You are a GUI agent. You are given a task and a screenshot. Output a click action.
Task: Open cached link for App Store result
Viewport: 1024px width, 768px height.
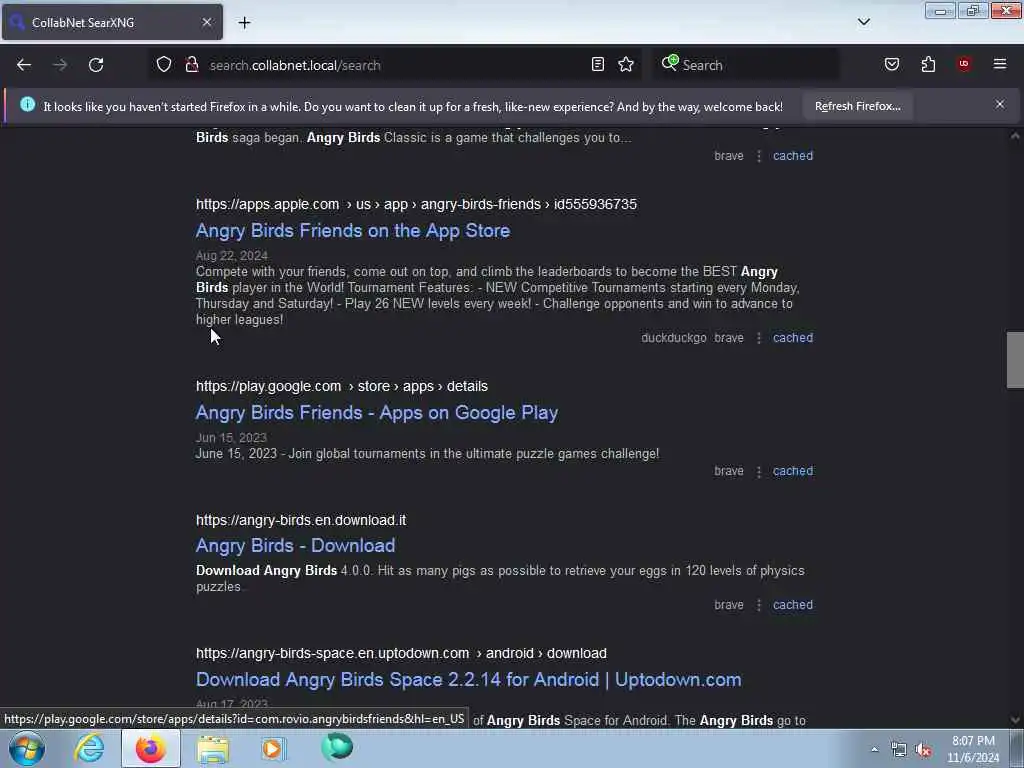(793, 338)
